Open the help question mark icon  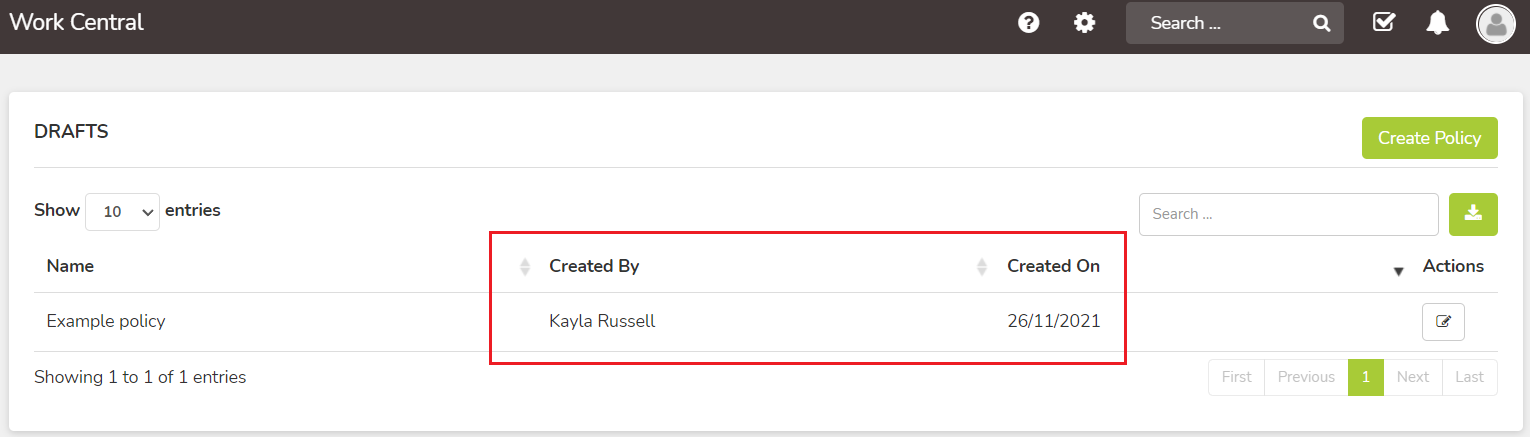coord(1028,22)
